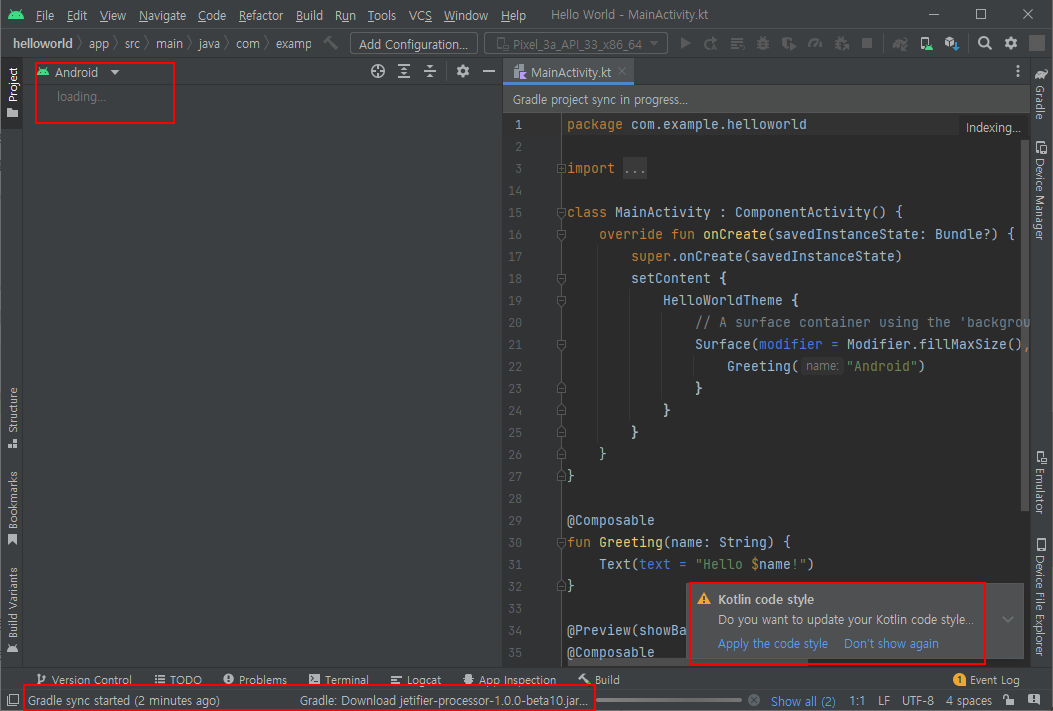Viewport: 1053px width, 711px height.
Task: Open the editor tabs three-dot menu
Action: click(1018, 71)
